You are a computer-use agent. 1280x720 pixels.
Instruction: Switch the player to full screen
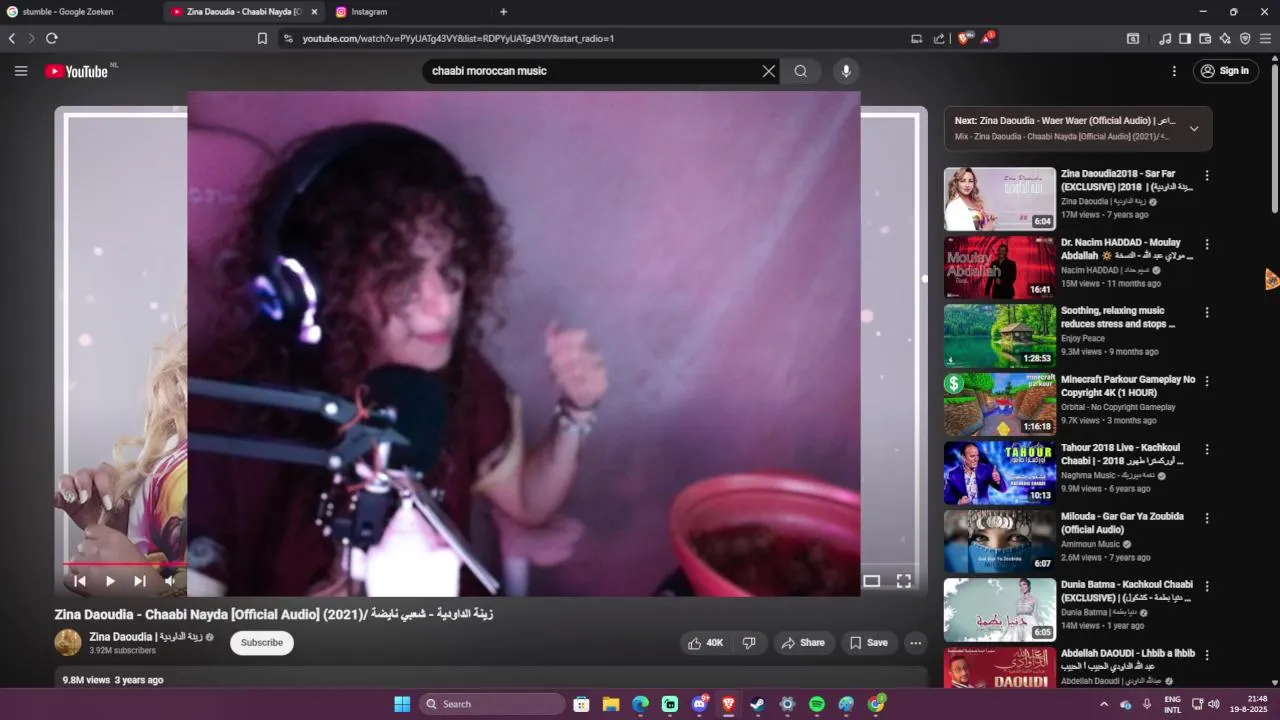(x=904, y=581)
